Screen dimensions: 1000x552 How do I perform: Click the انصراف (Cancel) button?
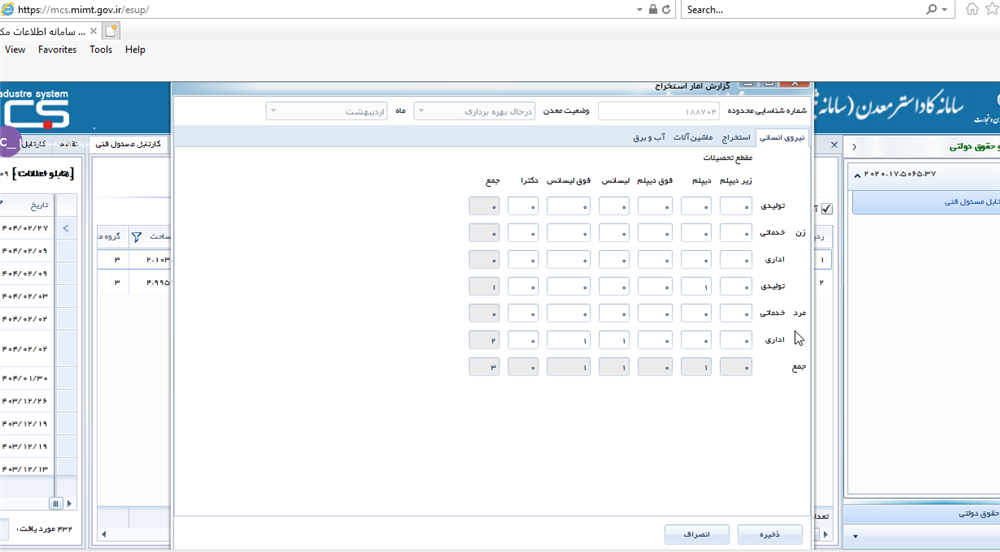click(x=697, y=535)
